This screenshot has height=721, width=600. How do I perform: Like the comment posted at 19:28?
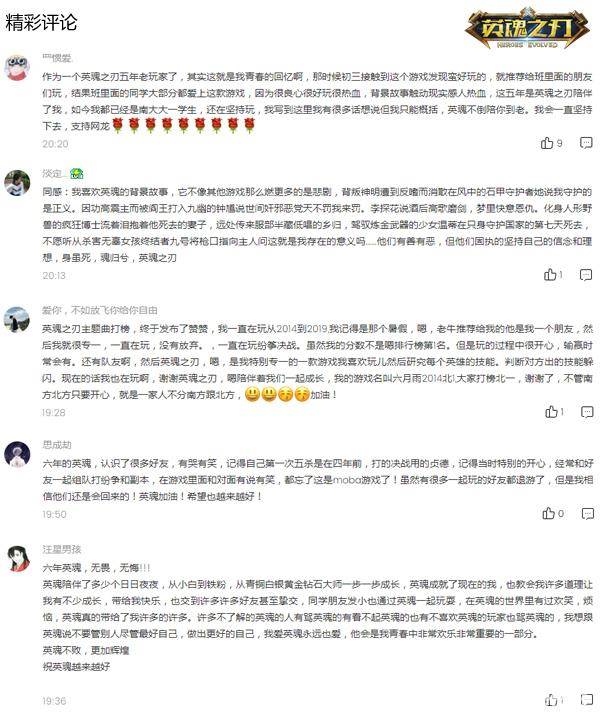(551, 412)
